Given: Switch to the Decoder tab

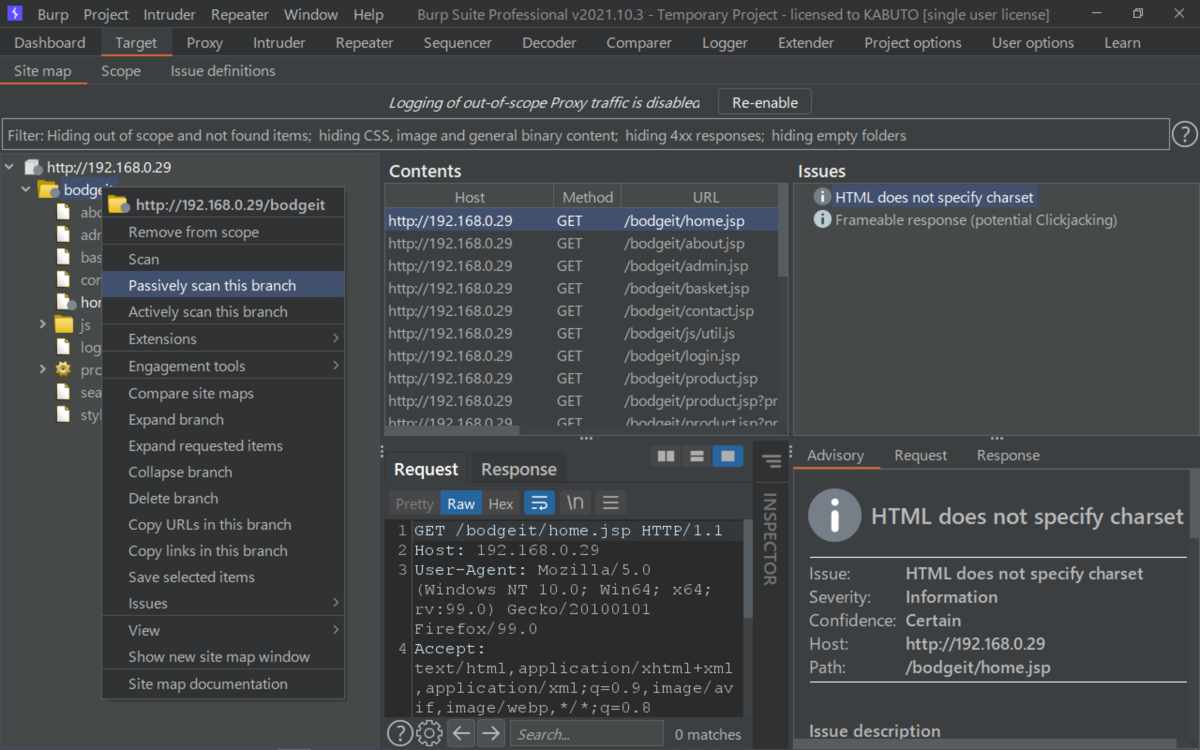Looking at the screenshot, I should click(549, 43).
